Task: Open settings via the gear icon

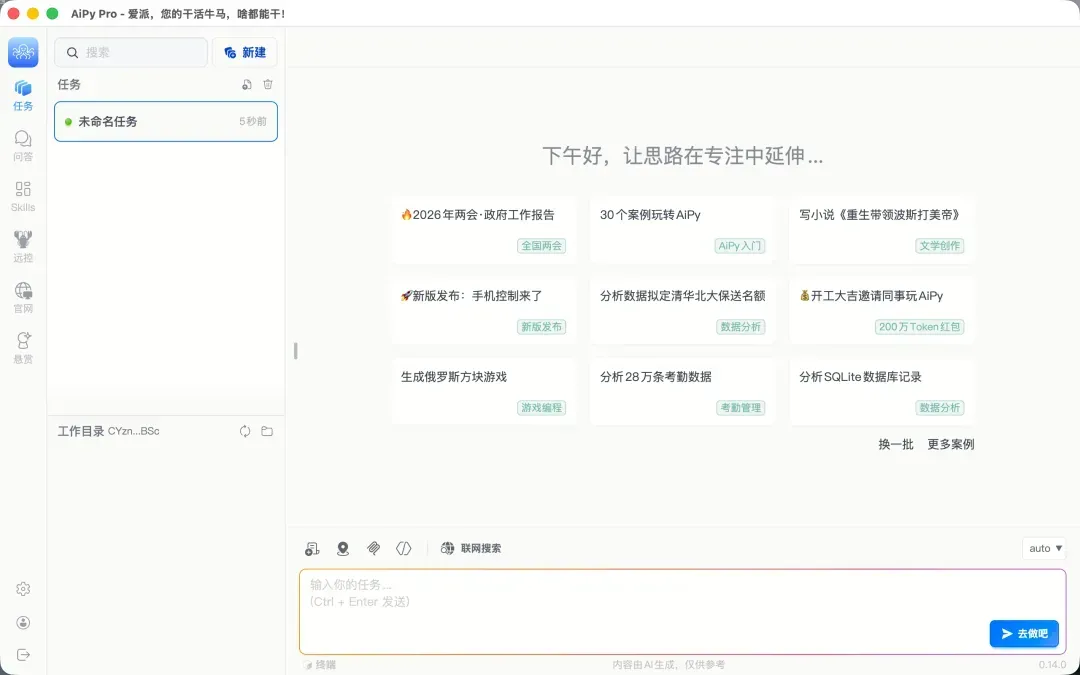Action: coord(23,589)
